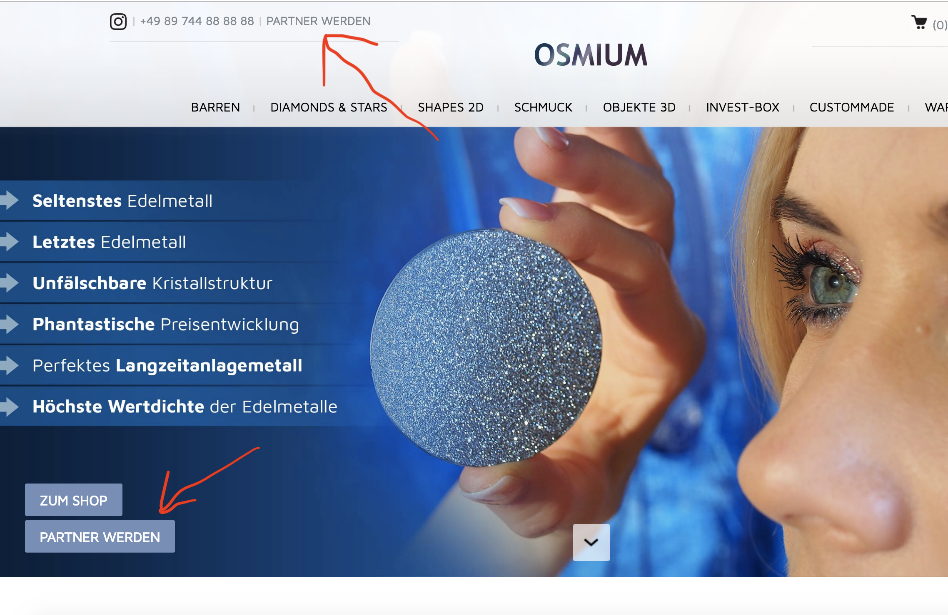Image resolution: width=948 pixels, height=615 pixels.
Task: Click PARTNER WERDEN link in top bar
Action: click(x=318, y=21)
